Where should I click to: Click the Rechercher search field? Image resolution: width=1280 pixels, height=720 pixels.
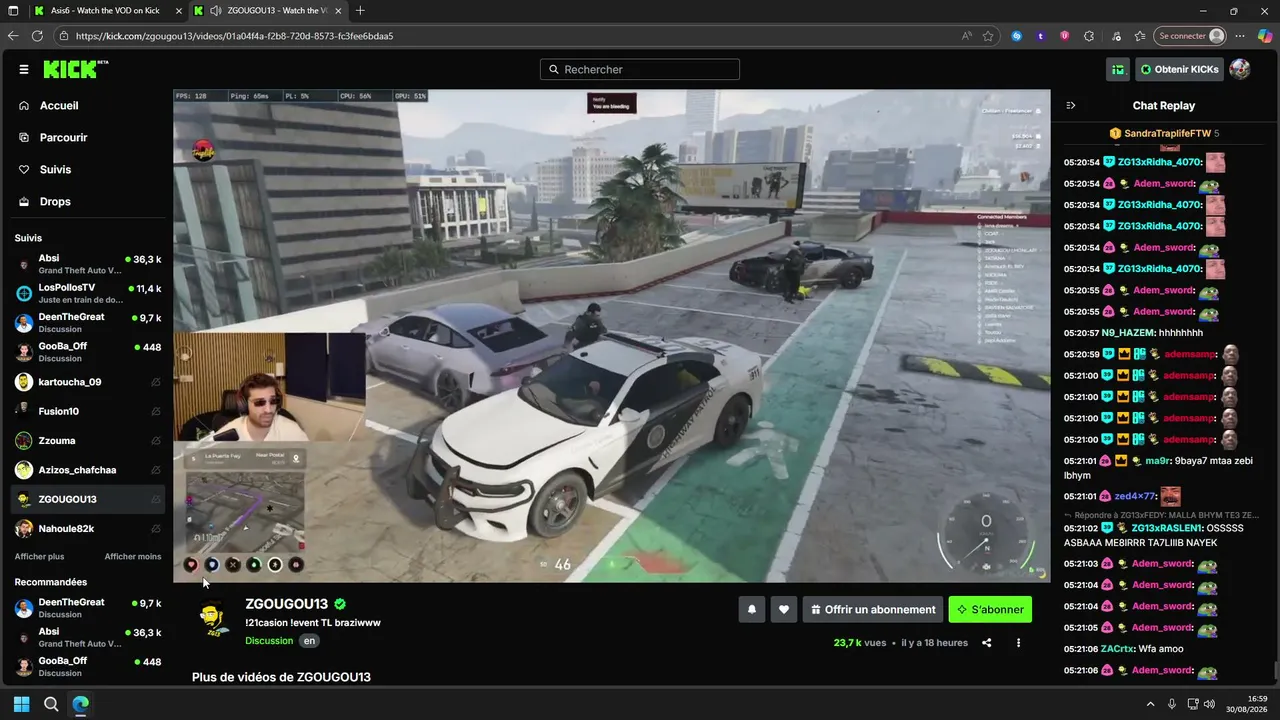(640, 70)
